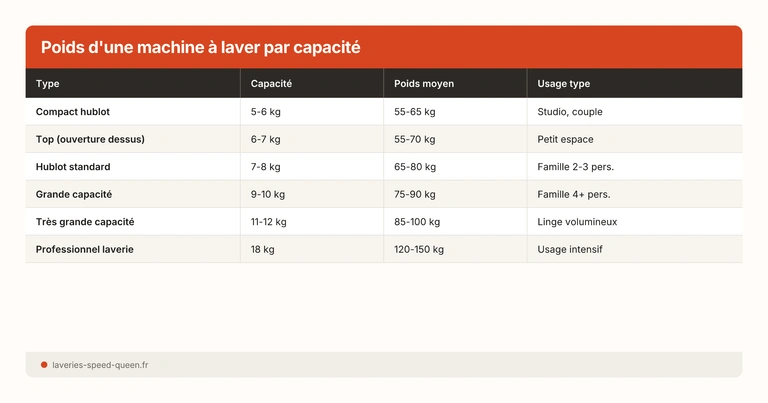Click the 'Professionnel laverie' row label
Screen dimensions: 768x403
point(84,249)
